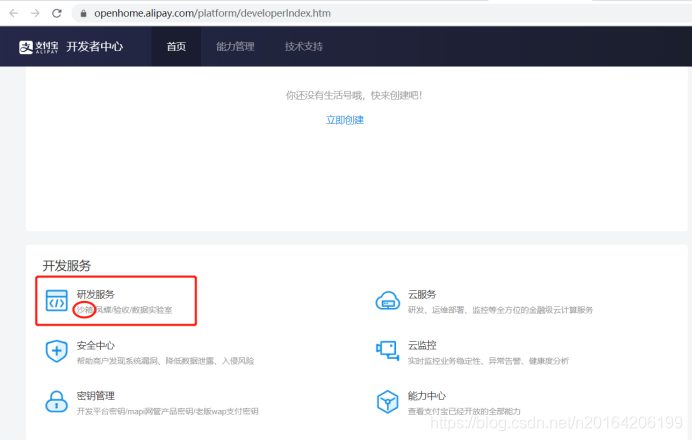Viewport: 692px width, 441px height.
Task: Click the Alipay 支付宝 logo
Action: (x=38, y=47)
